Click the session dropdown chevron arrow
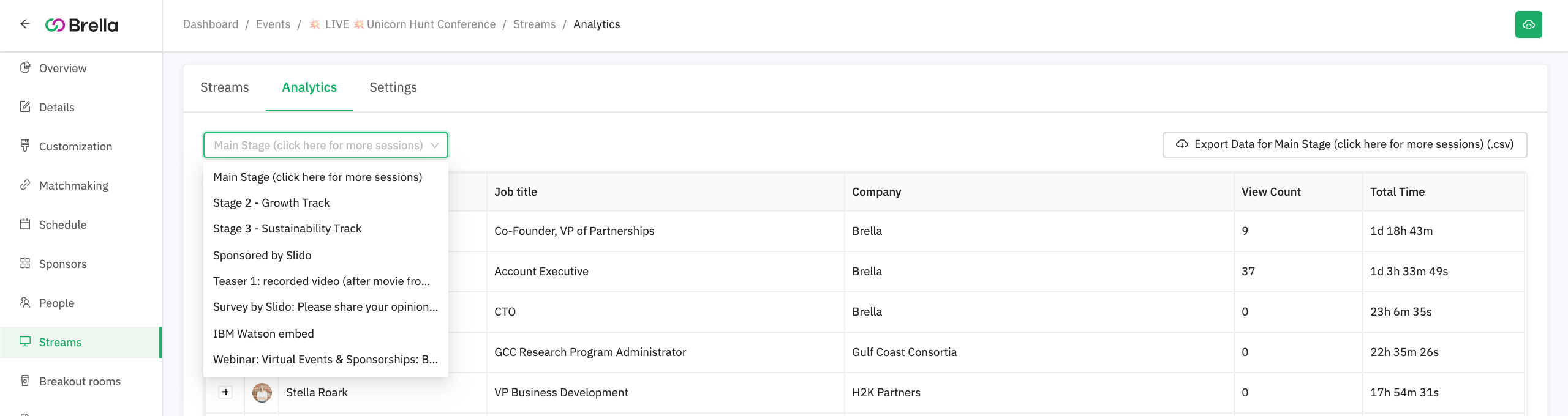The image size is (1568, 416). [435, 145]
